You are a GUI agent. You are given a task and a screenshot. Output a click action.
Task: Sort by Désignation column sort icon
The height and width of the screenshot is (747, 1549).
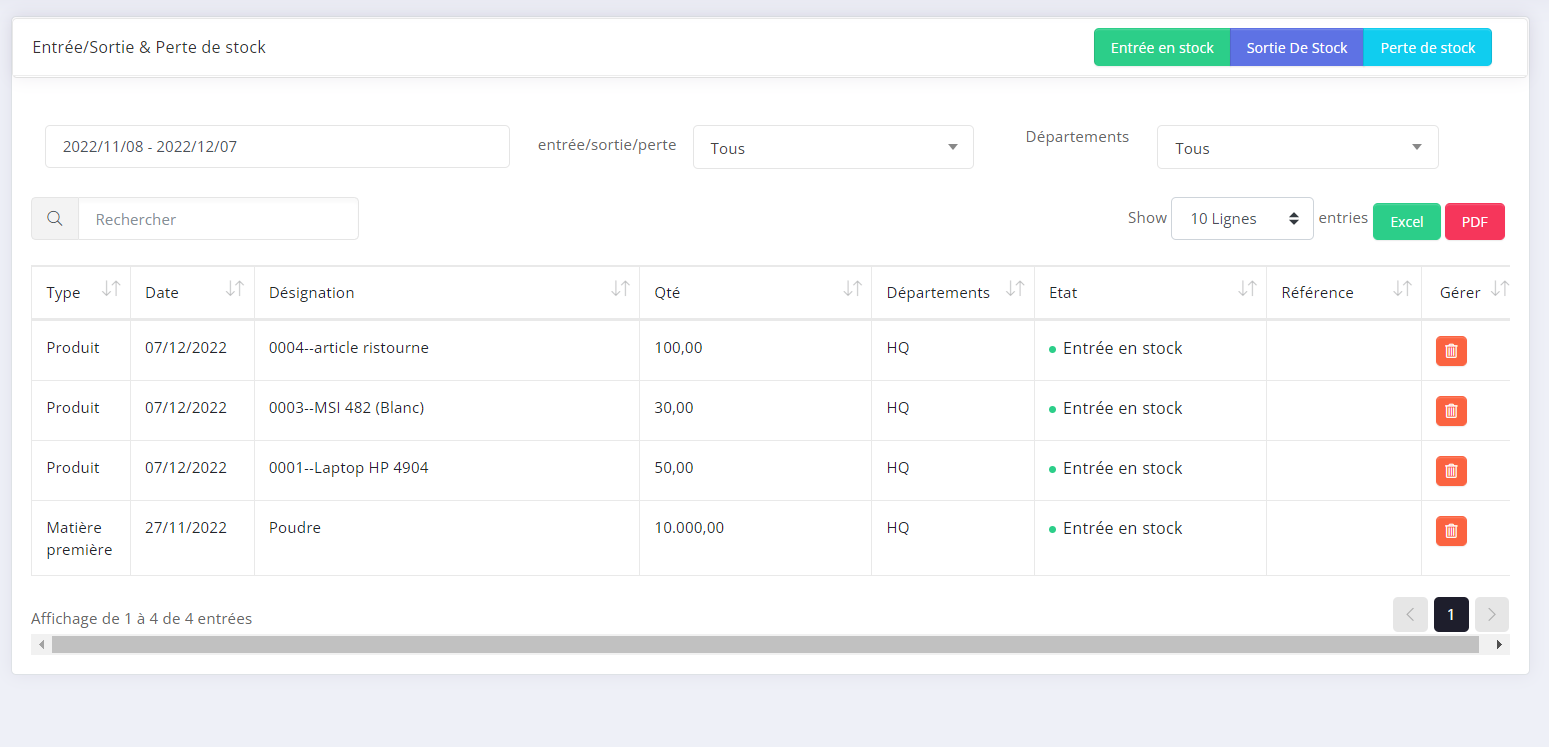[x=620, y=290]
